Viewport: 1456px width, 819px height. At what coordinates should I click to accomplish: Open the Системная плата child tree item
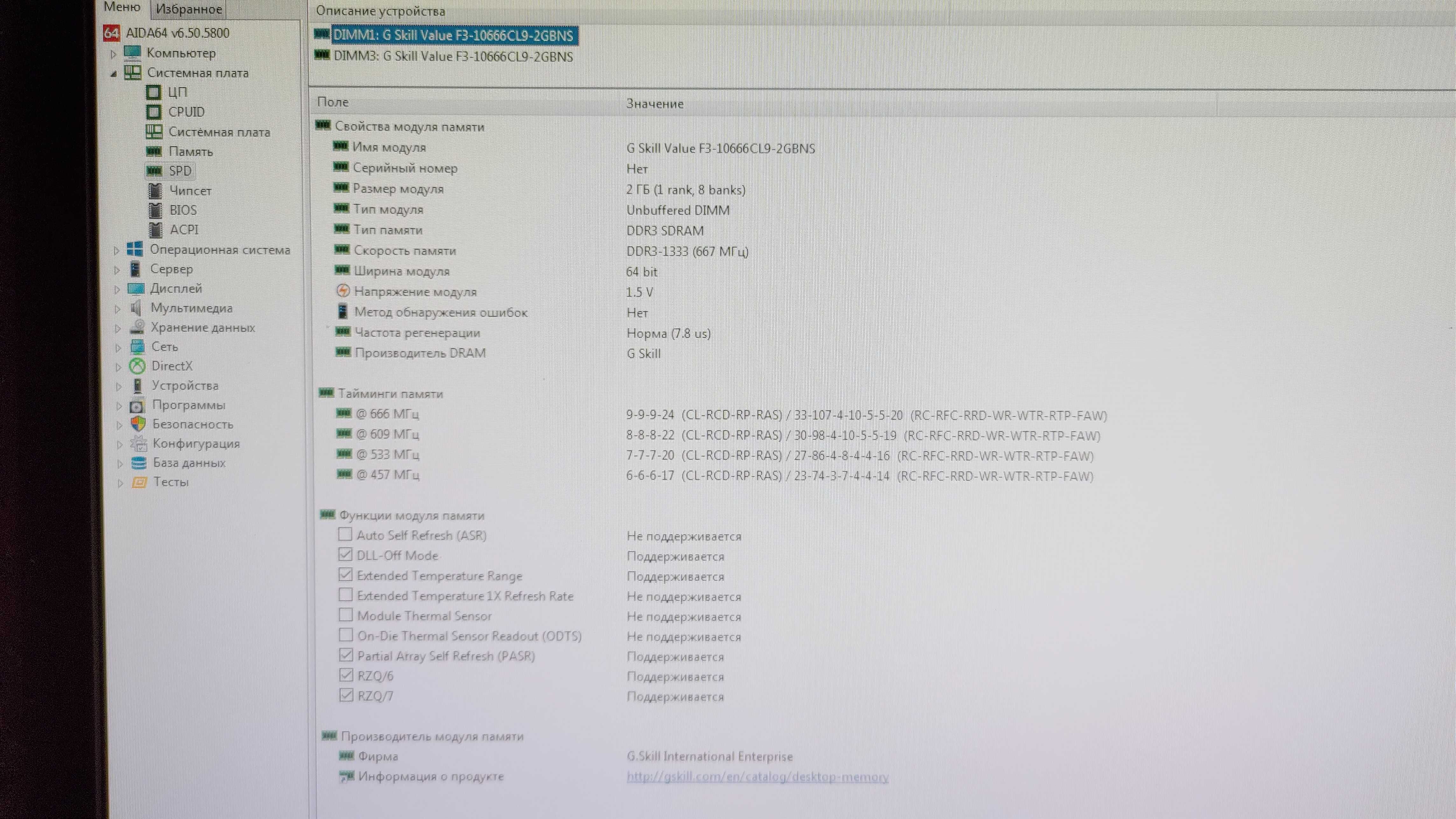pyautogui.click(x=219, y=132)
